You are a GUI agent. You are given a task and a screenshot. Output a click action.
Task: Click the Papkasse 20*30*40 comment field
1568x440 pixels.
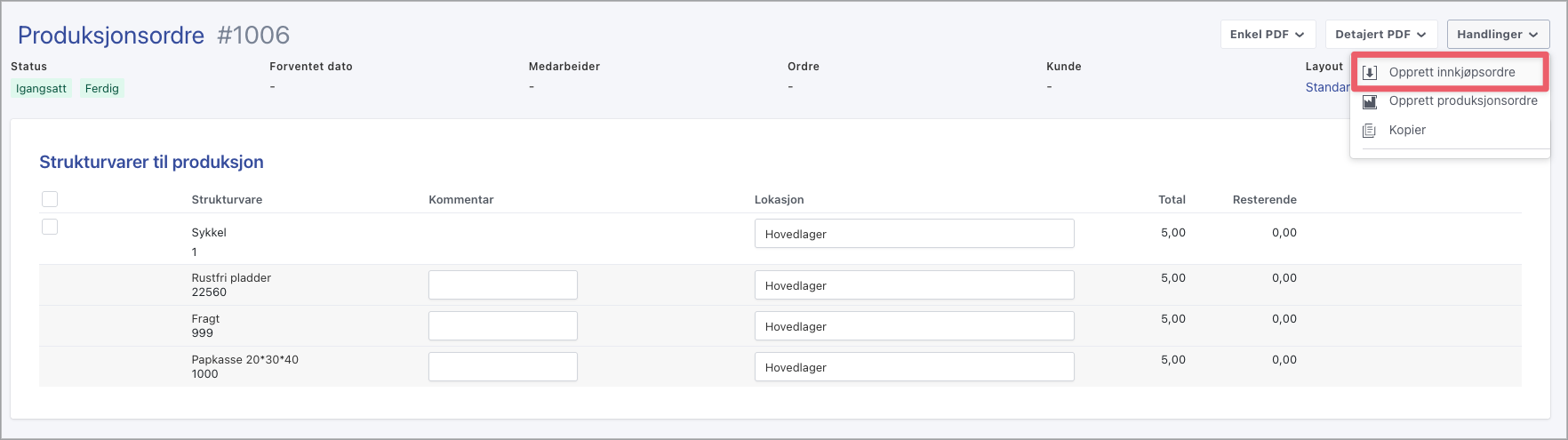[502, 367]
